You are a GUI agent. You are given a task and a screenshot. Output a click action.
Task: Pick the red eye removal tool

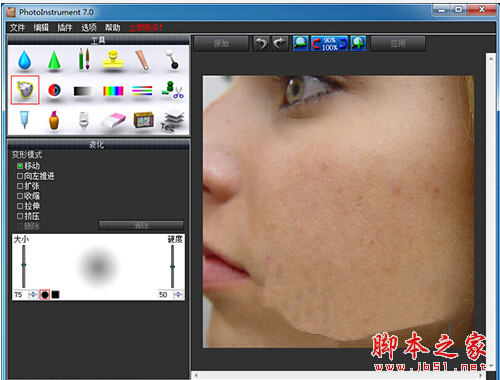pos(54,90)
